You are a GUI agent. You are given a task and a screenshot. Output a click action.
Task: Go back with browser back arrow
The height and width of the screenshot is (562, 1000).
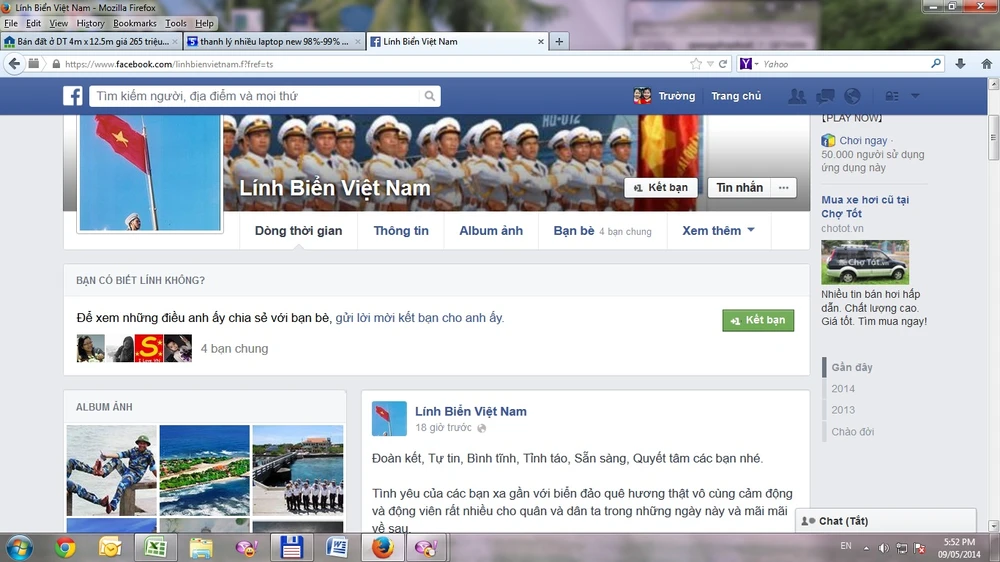tap(14, 64)
